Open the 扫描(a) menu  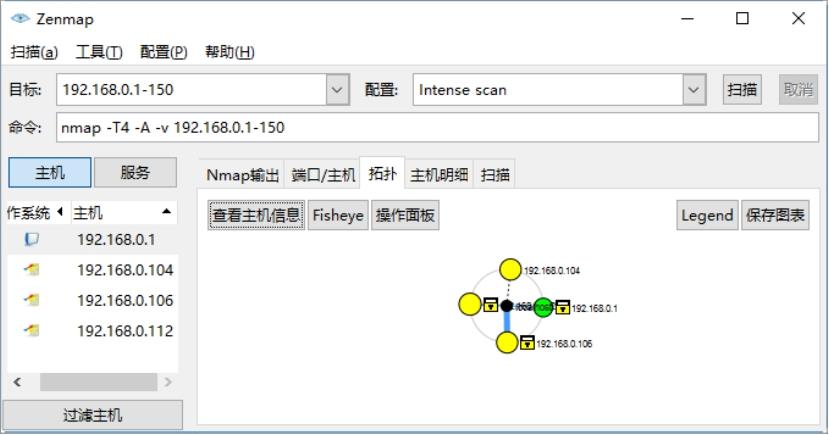tap(34, 52)
